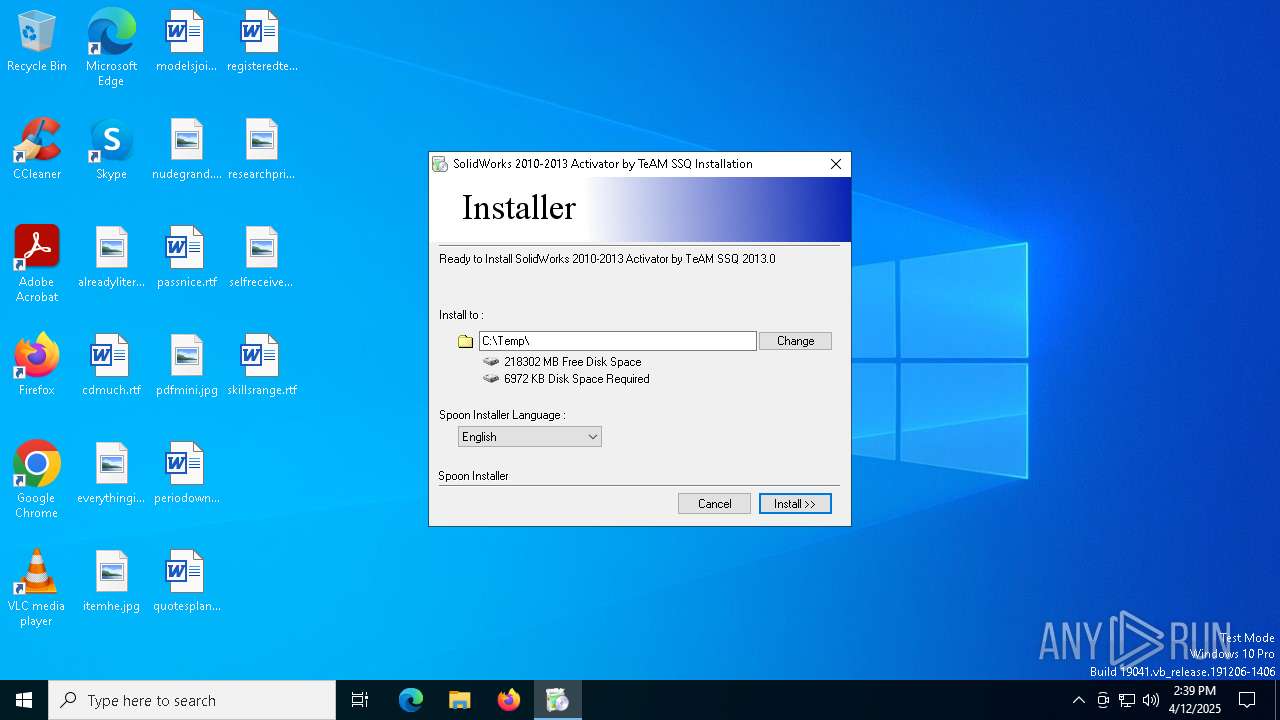Open Edge from the taskbar

click(x=411, y=700)
